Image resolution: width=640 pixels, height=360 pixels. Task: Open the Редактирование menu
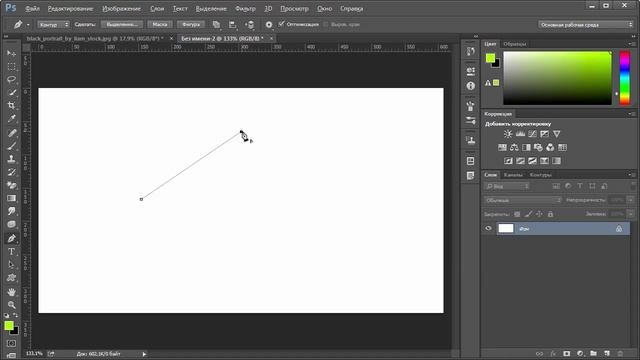(x=70, y=9)
